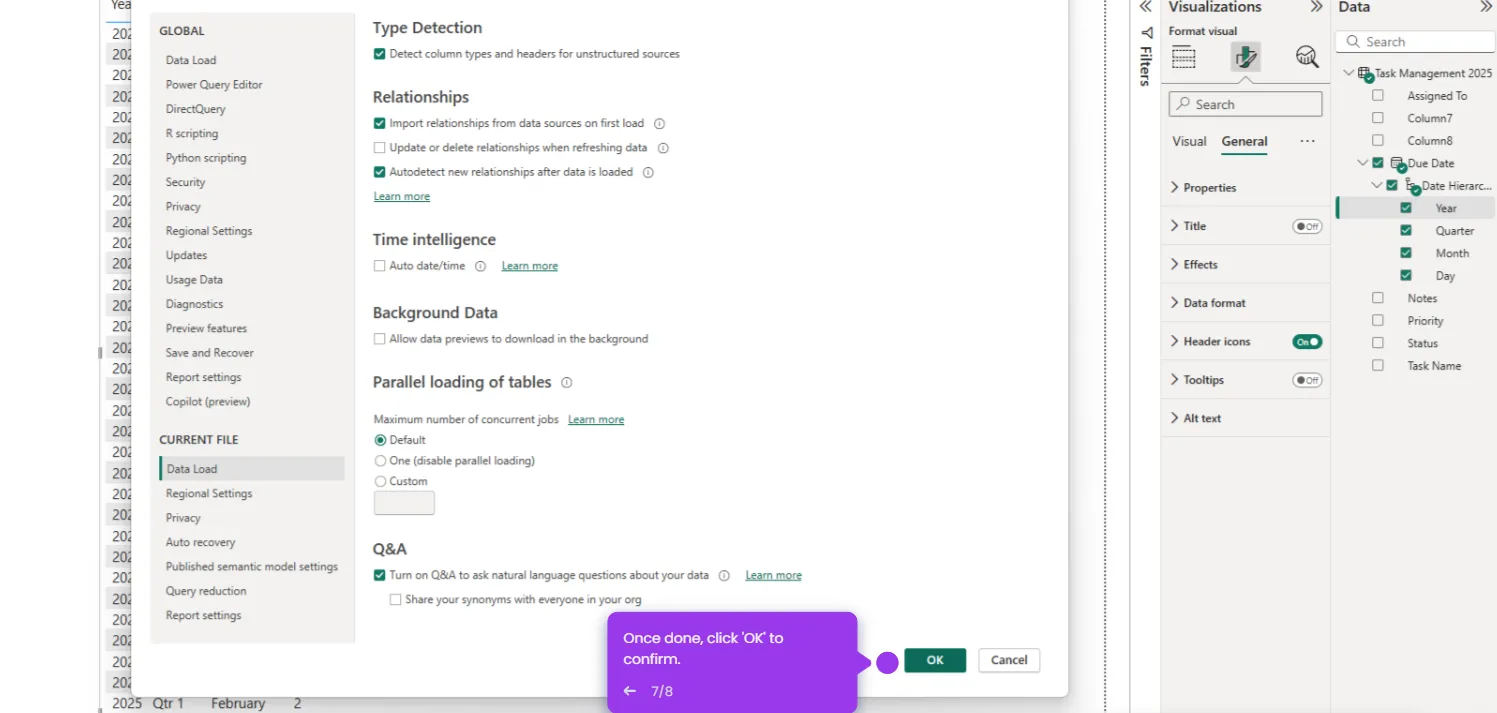Click OK to confirm options
Viewport: 1497px width, 713px height.
pyautogui.click(x=935, y=660)
